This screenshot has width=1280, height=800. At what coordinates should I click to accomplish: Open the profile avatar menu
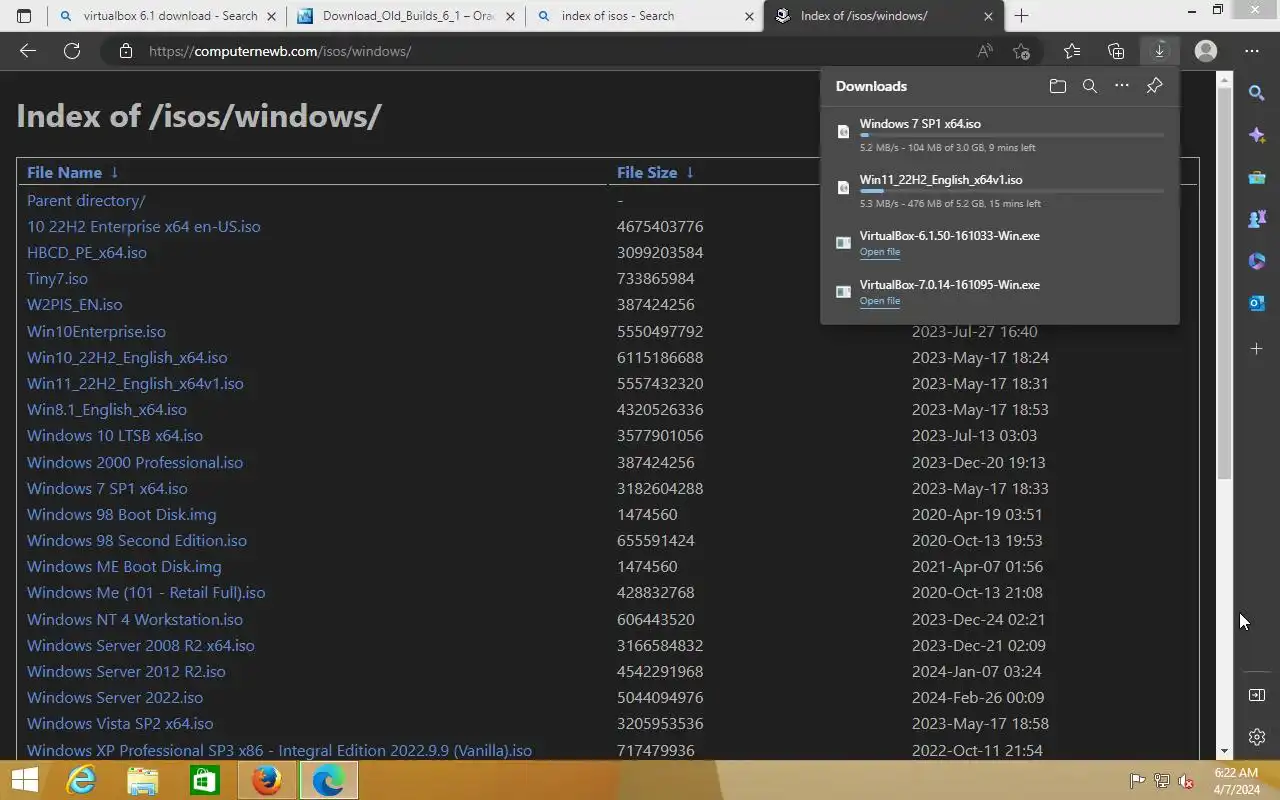[1206, 51]
